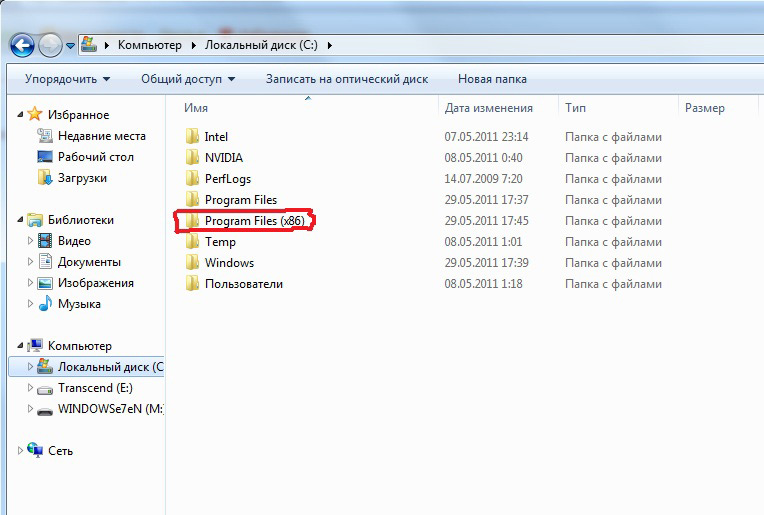This screenshot has height=515, width=764.
Task: Click the Локальный диск drive icon in sidebar
Action: (x=45, y=366)
